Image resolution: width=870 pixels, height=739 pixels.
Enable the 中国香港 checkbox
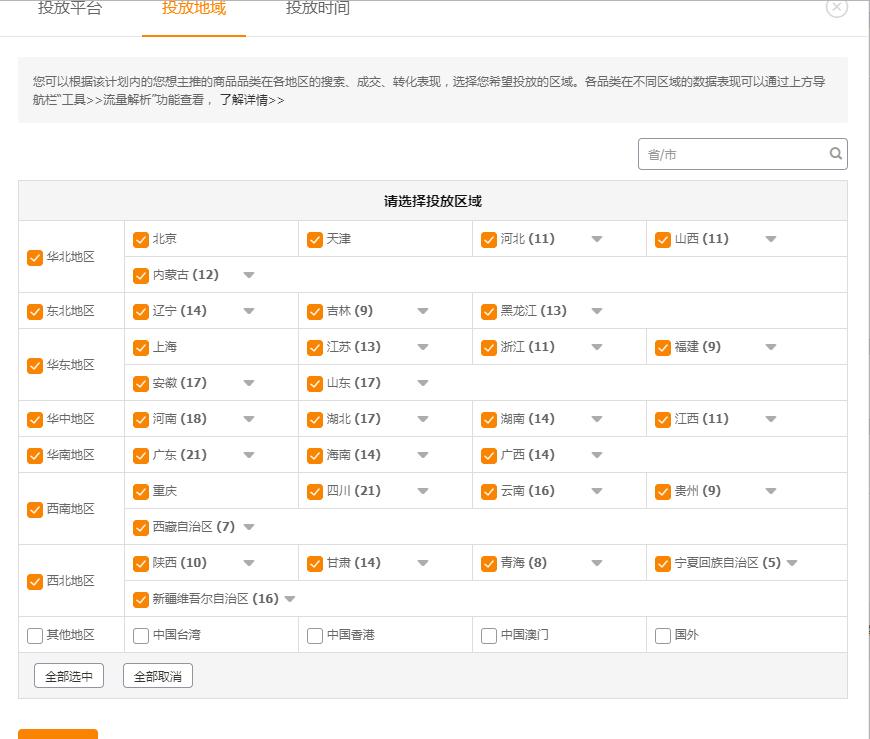pyautogui.click(x=315, y=636)
